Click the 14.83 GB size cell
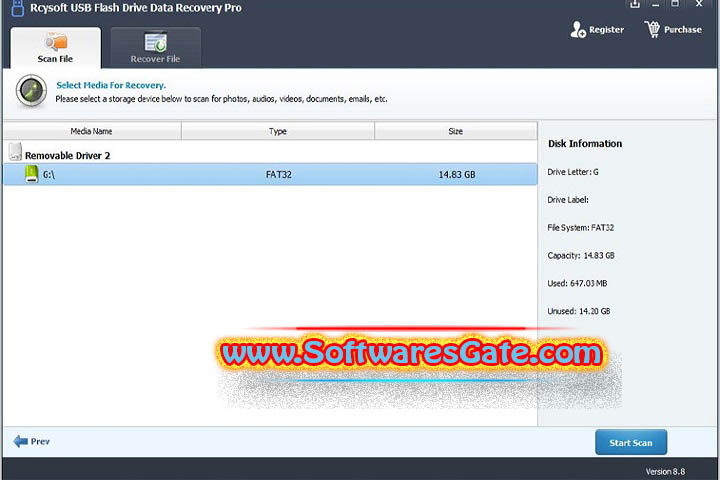Screen dimensions: 720x480 click(x=457, y=175)
